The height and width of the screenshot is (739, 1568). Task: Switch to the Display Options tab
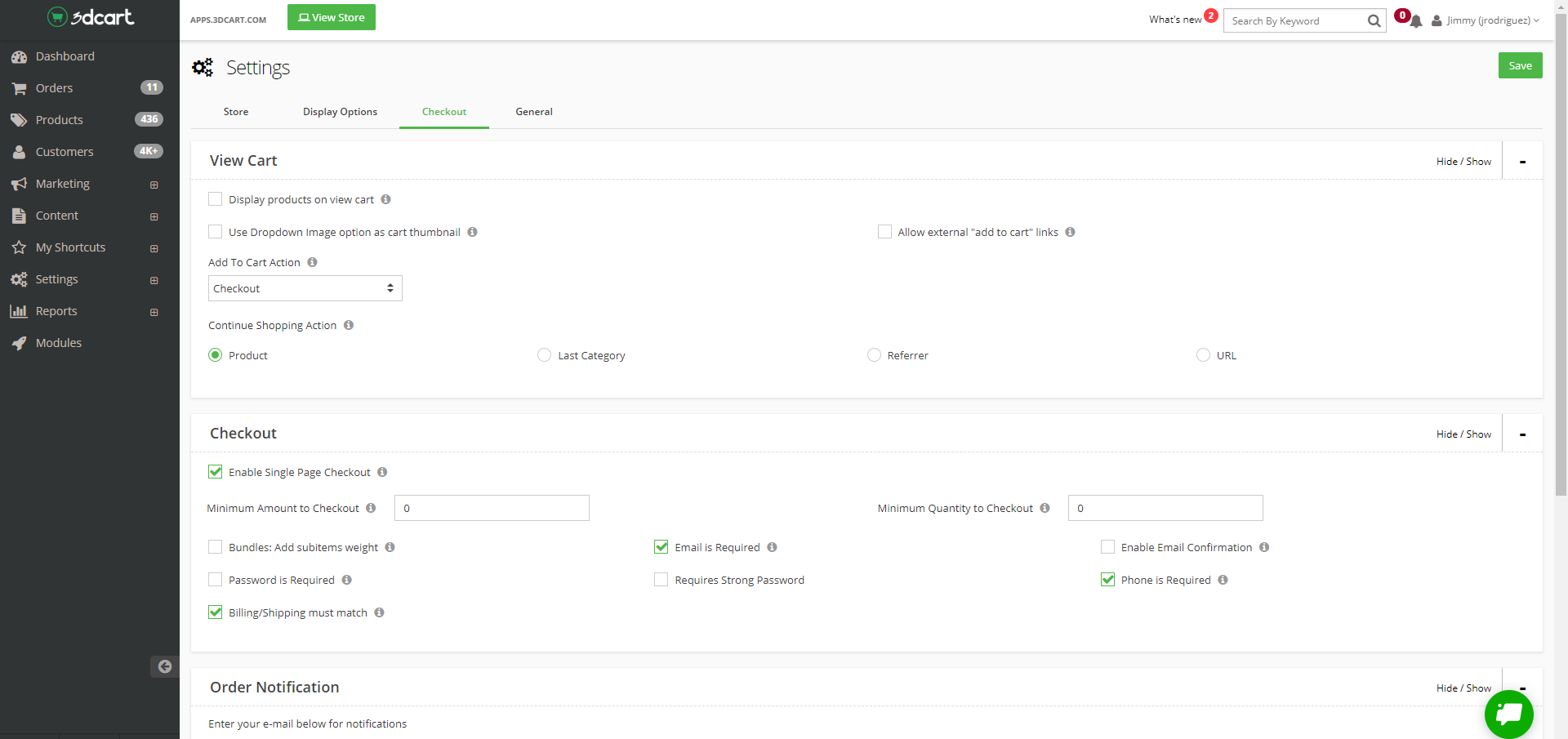click(340, 112)
